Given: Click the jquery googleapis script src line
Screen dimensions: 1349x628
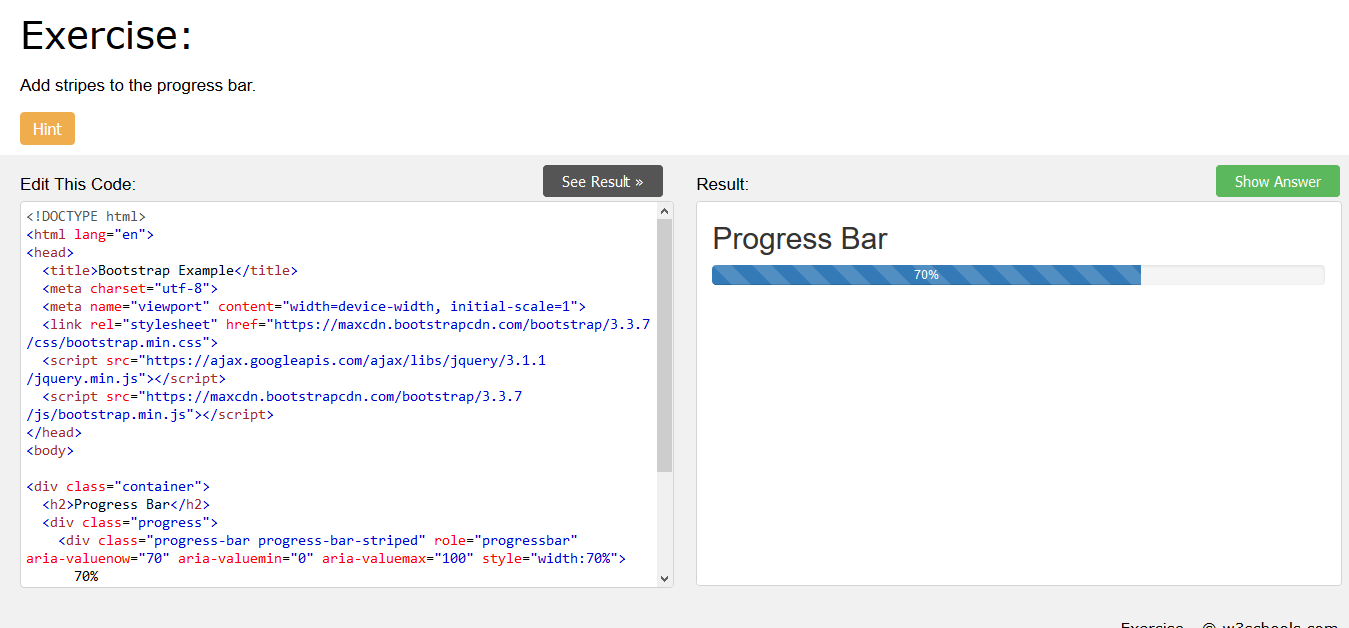Looking at the screenshot, I should coord(294,360).
